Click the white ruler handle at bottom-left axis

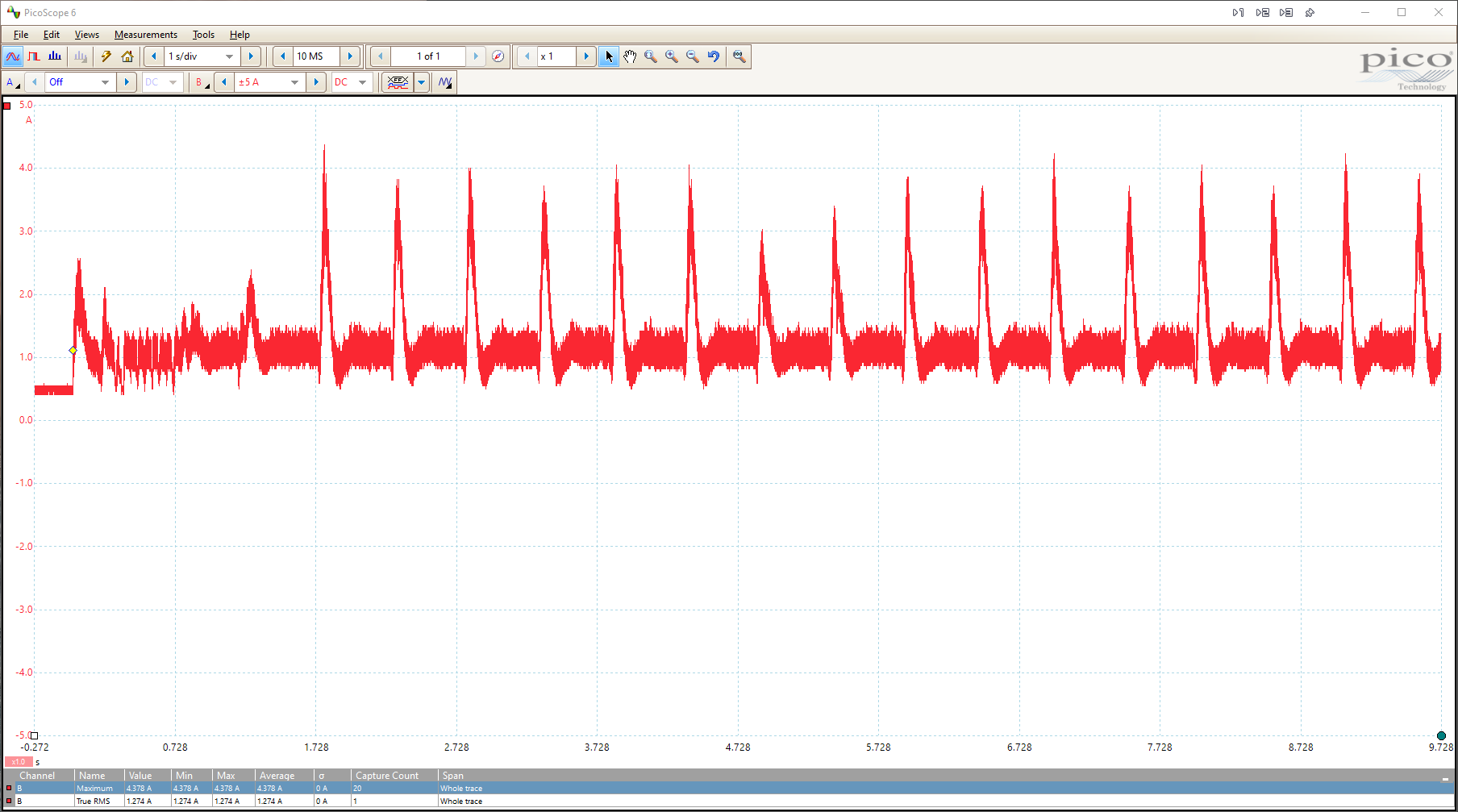[34, 735]
